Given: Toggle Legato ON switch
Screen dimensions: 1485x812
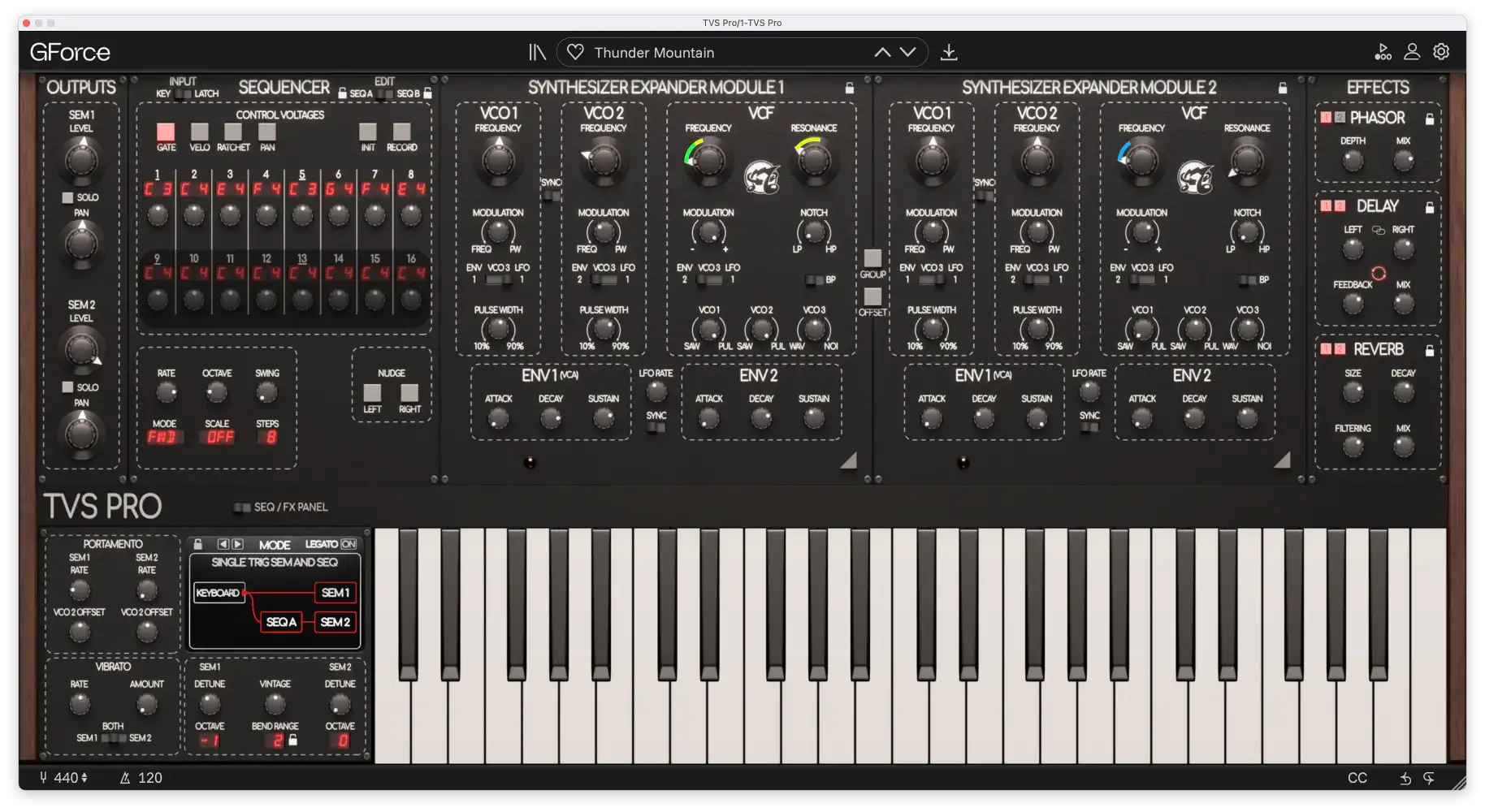Looking at the screenshot, I should (x=349, y=544).
